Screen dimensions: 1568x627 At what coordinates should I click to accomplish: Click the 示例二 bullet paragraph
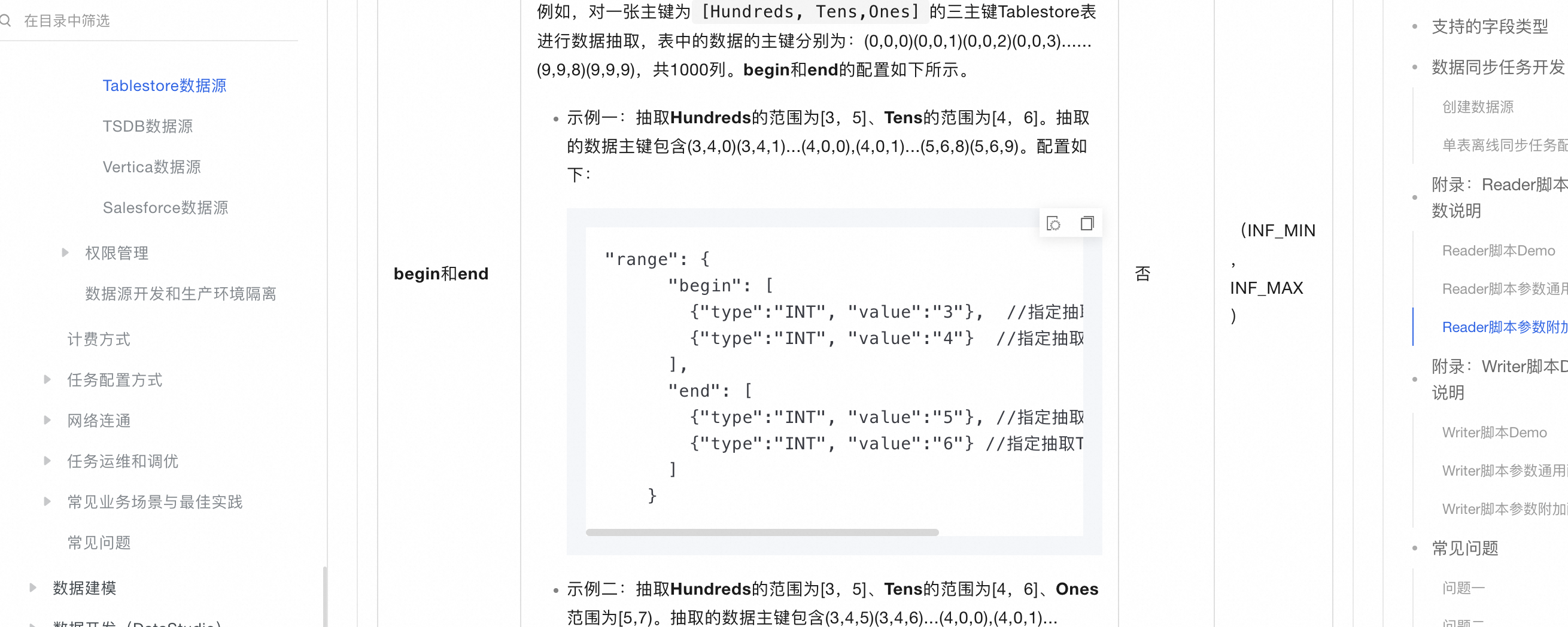832,603
